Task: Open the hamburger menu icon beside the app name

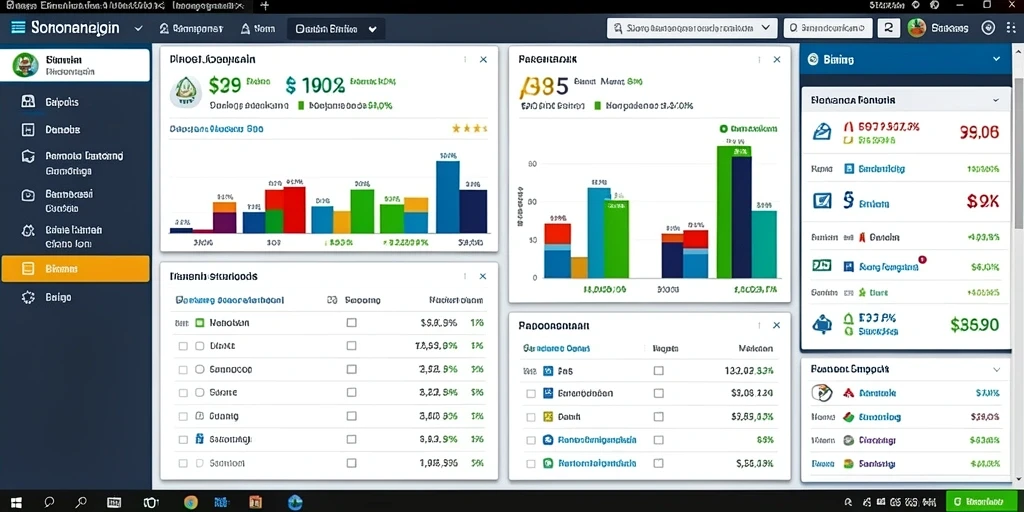Action: [18, 28]
